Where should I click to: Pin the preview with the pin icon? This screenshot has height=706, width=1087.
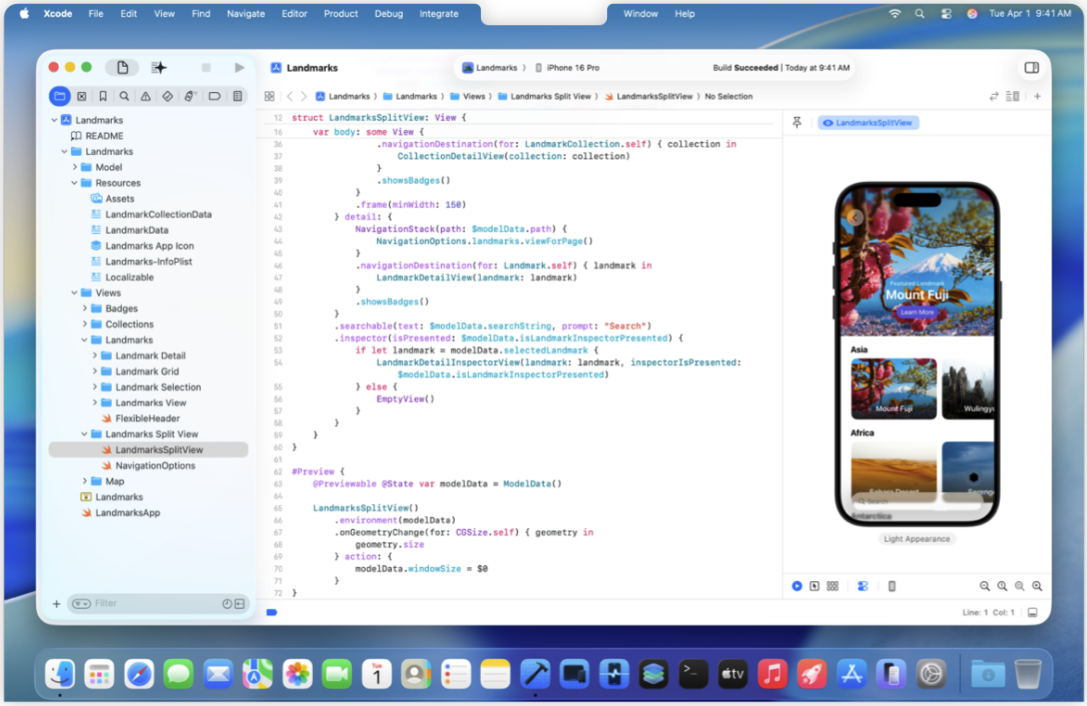pos(797,123)
